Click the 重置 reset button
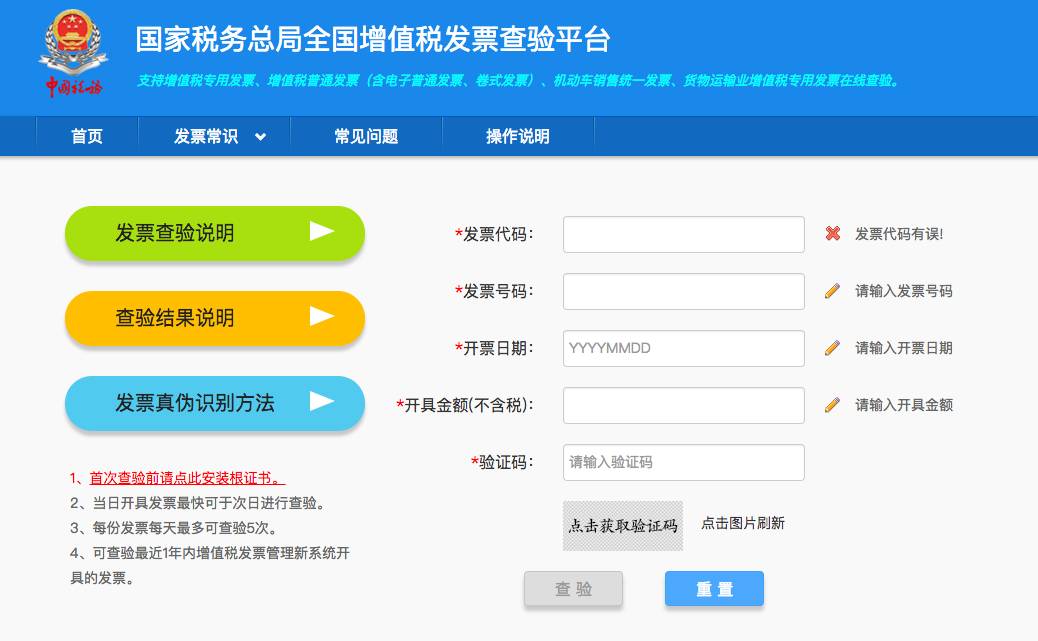Screen dimensions: 1038x641 714,589
